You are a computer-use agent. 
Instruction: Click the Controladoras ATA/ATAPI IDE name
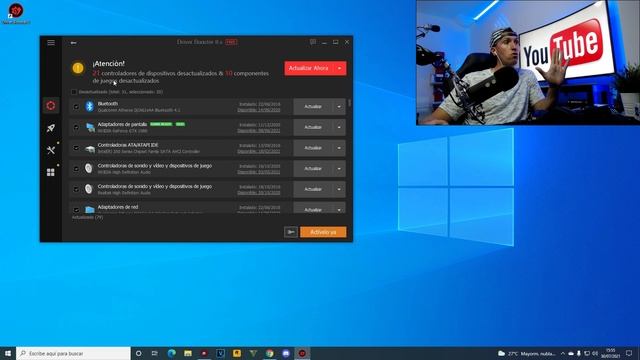[128, 145]
